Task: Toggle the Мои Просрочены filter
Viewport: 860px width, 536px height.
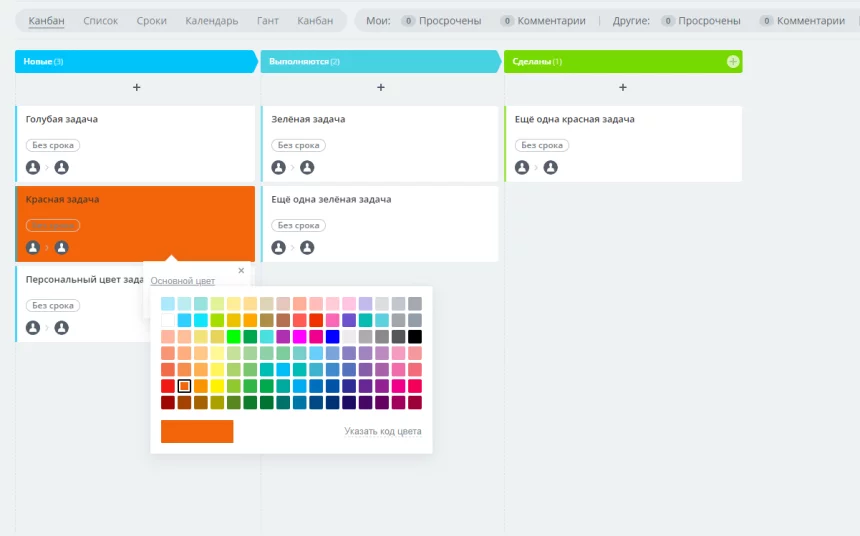Action: pyautogui.click(x=441, y=21)
